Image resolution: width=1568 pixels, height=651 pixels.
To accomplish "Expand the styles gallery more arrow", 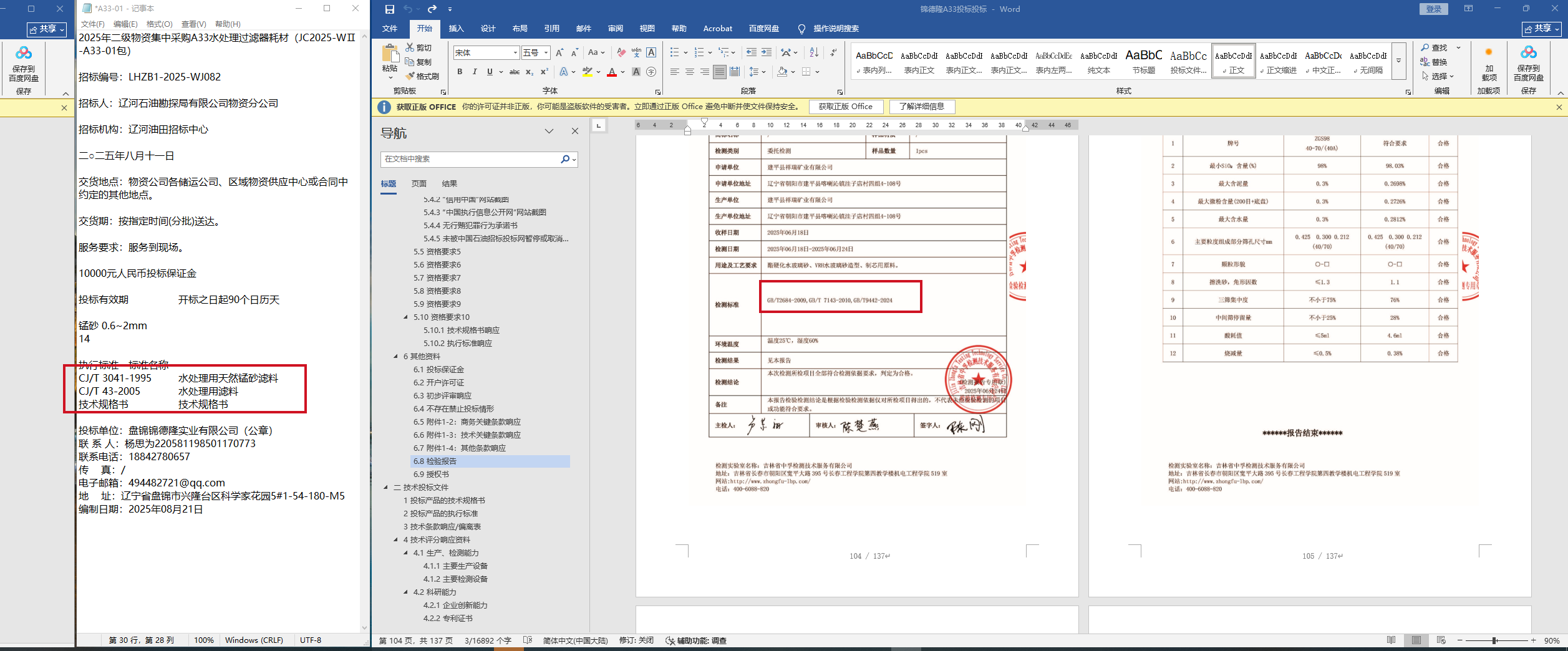I will click(1399, 61).
